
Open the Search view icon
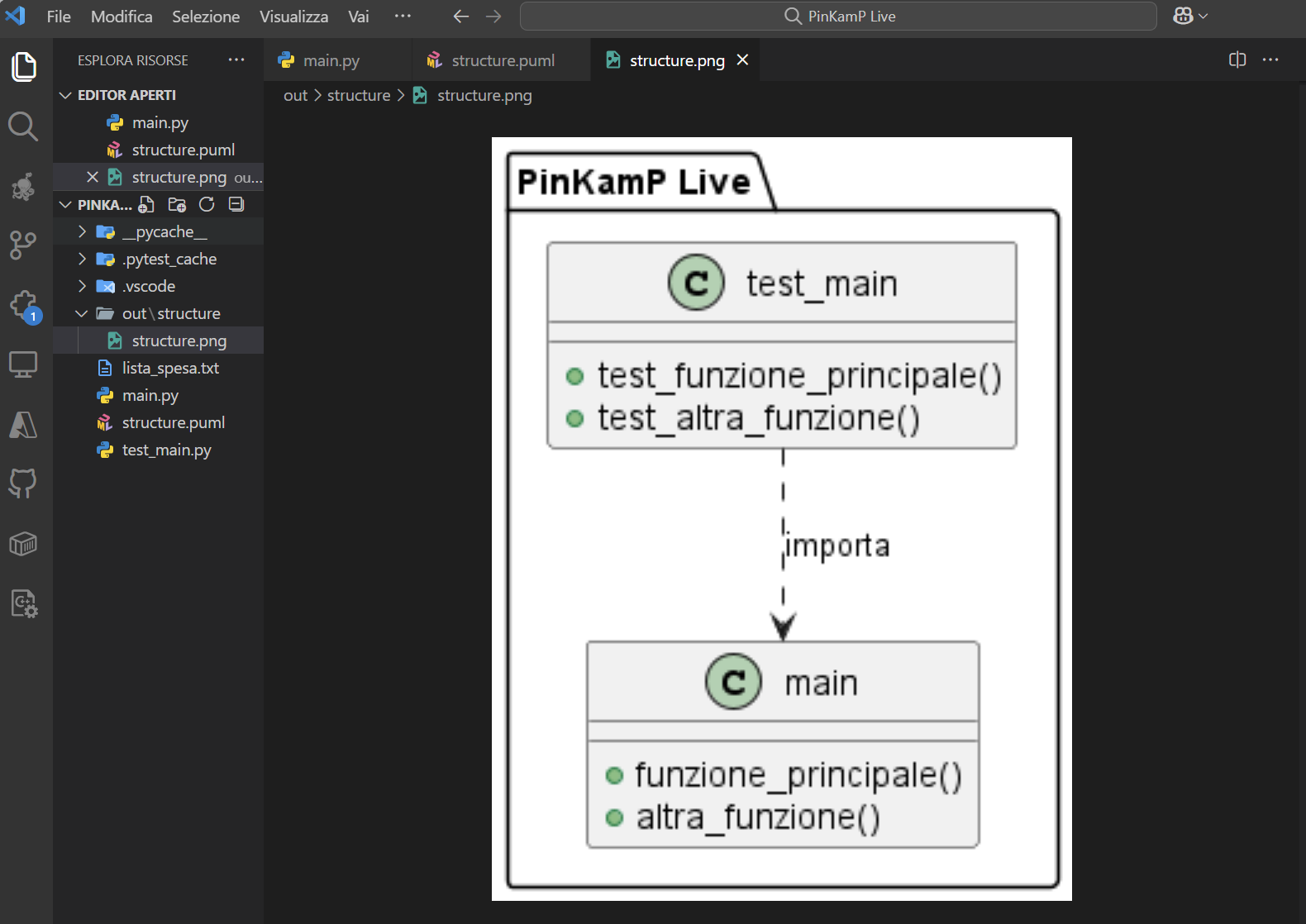click(x=23, y=126)
